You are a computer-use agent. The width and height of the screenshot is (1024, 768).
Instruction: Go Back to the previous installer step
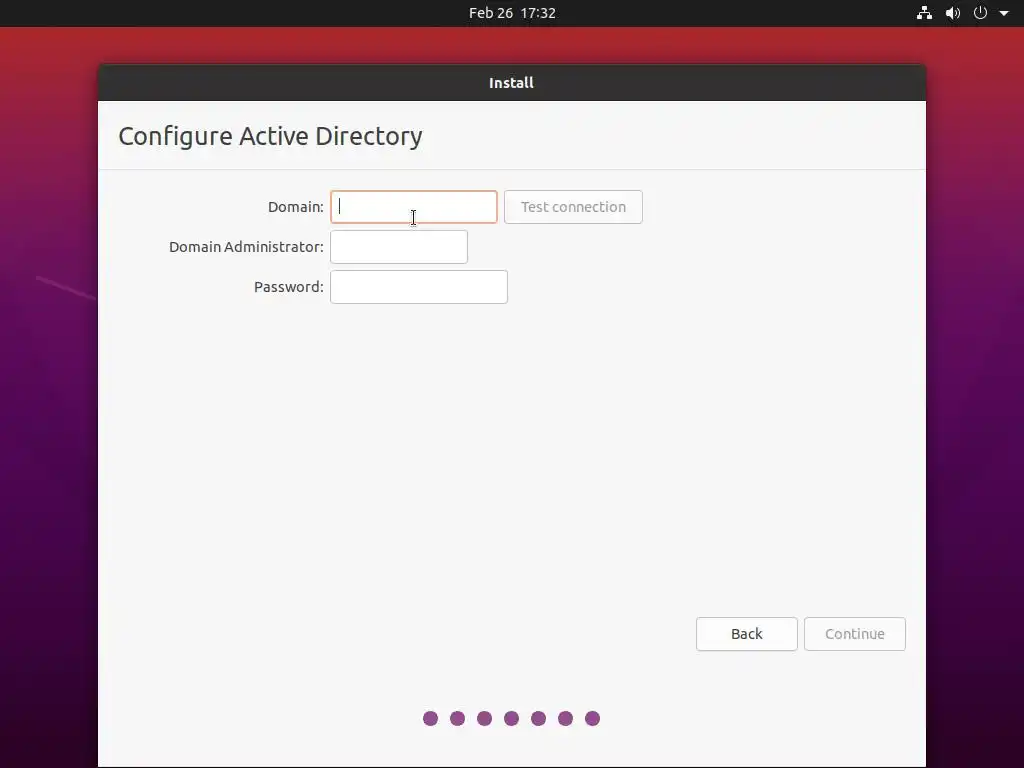coord(746,634)
